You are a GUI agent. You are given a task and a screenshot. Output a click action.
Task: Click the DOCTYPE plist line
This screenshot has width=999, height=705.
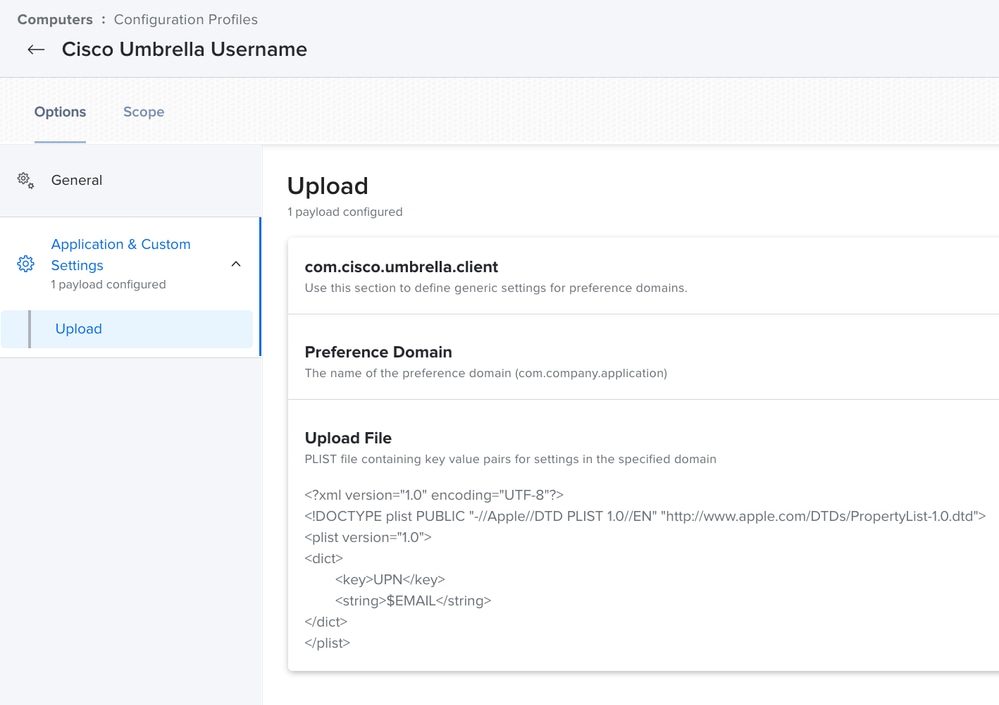(645, 516)
